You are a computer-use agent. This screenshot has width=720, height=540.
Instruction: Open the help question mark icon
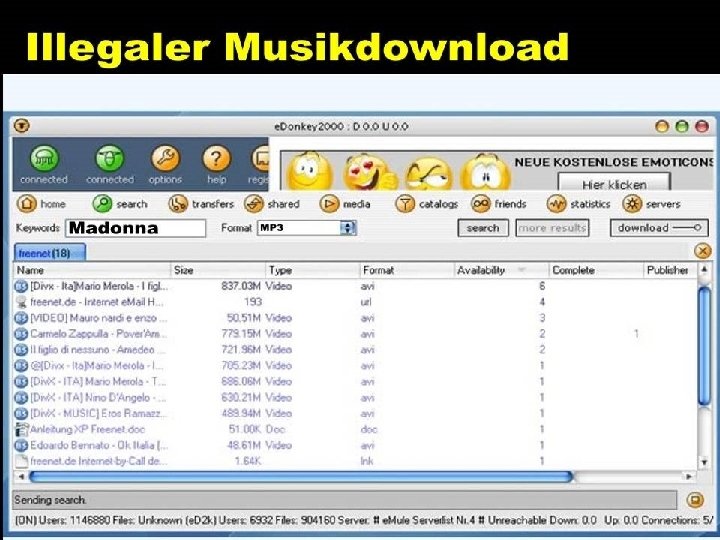click(216, 158)
